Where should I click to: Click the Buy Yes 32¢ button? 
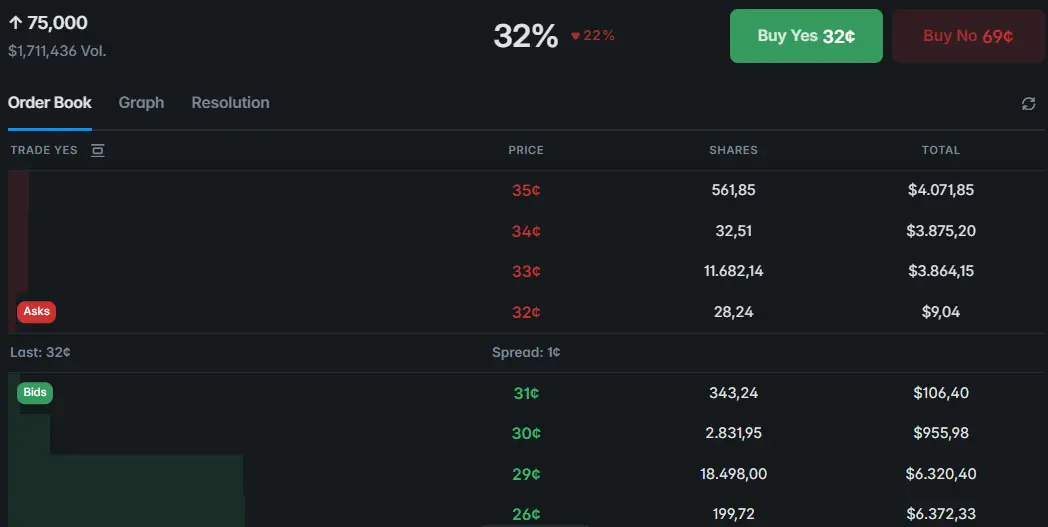coord(806,36)
